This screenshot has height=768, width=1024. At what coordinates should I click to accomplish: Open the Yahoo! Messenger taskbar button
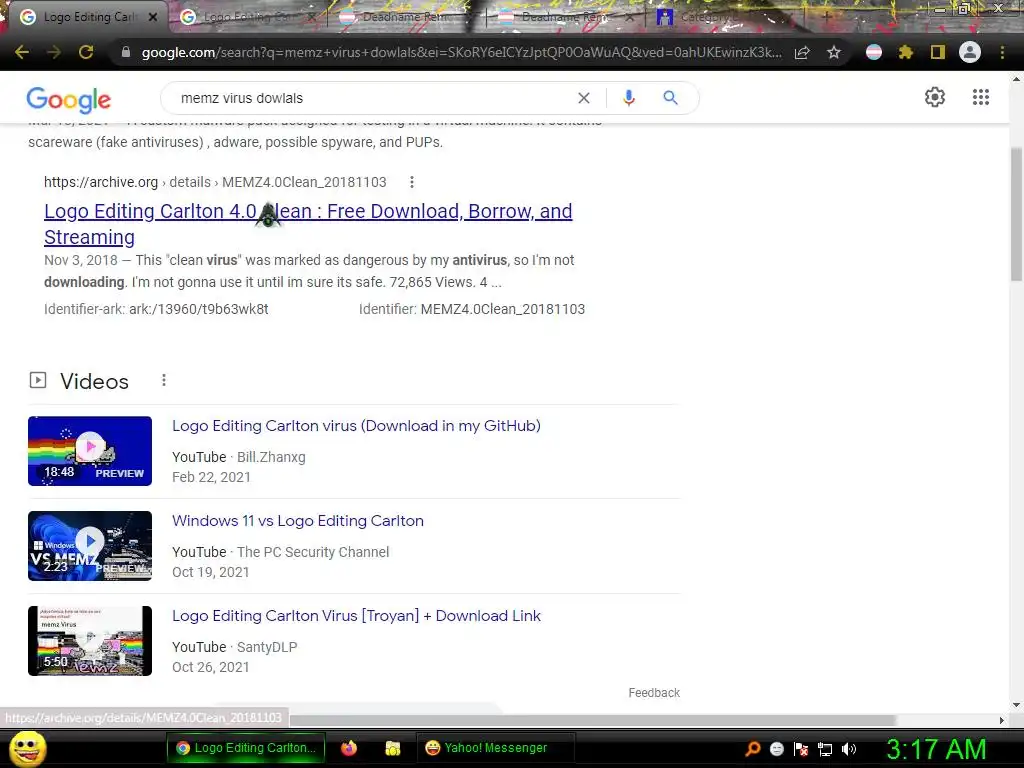click(x=495, y=748)
